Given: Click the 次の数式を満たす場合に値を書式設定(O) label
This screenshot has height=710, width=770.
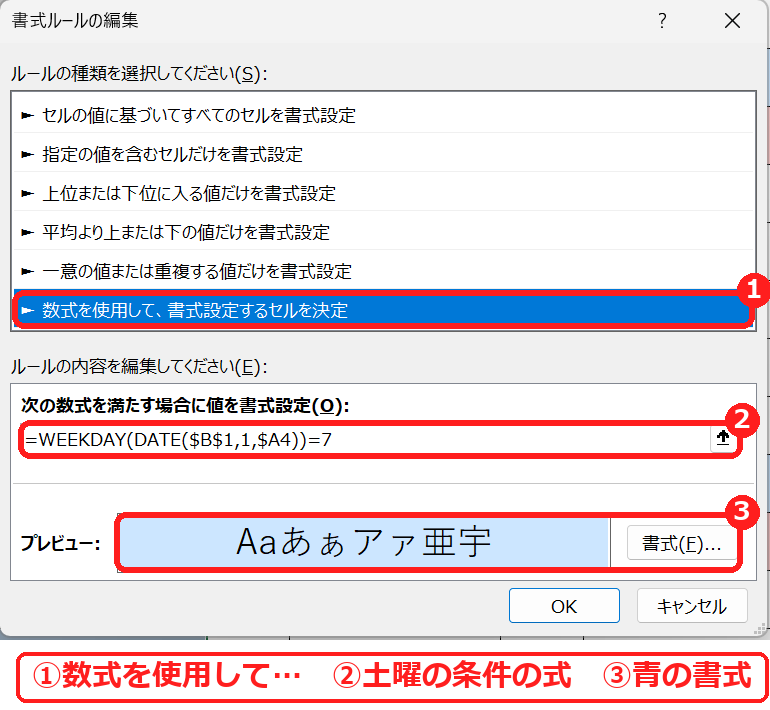Looking at the screenshot, I should pyautogui.click(x=185, y=405).
